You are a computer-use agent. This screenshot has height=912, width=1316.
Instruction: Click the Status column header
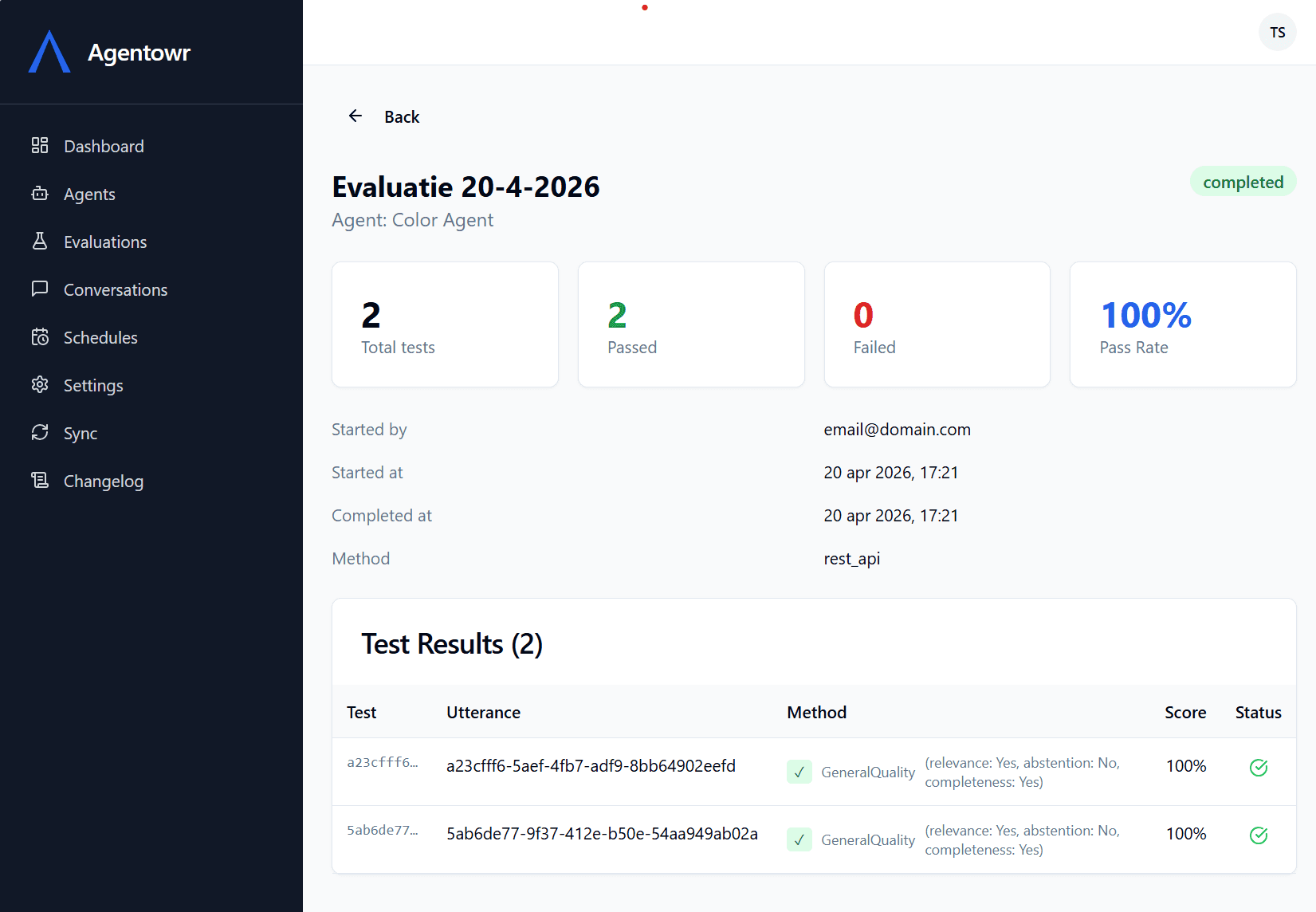click(x=1258, y=713)
